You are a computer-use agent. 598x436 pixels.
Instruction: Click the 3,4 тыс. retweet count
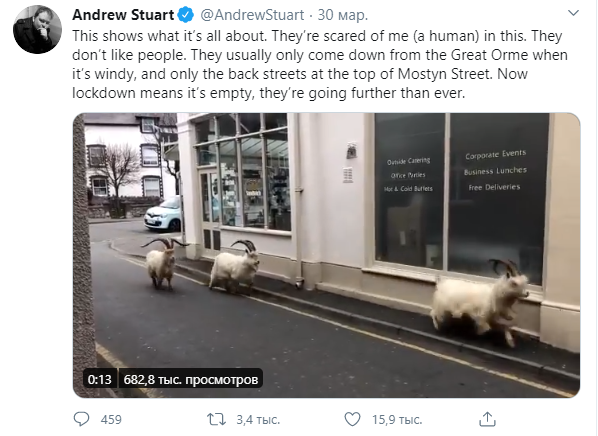(x=258, y=420)
